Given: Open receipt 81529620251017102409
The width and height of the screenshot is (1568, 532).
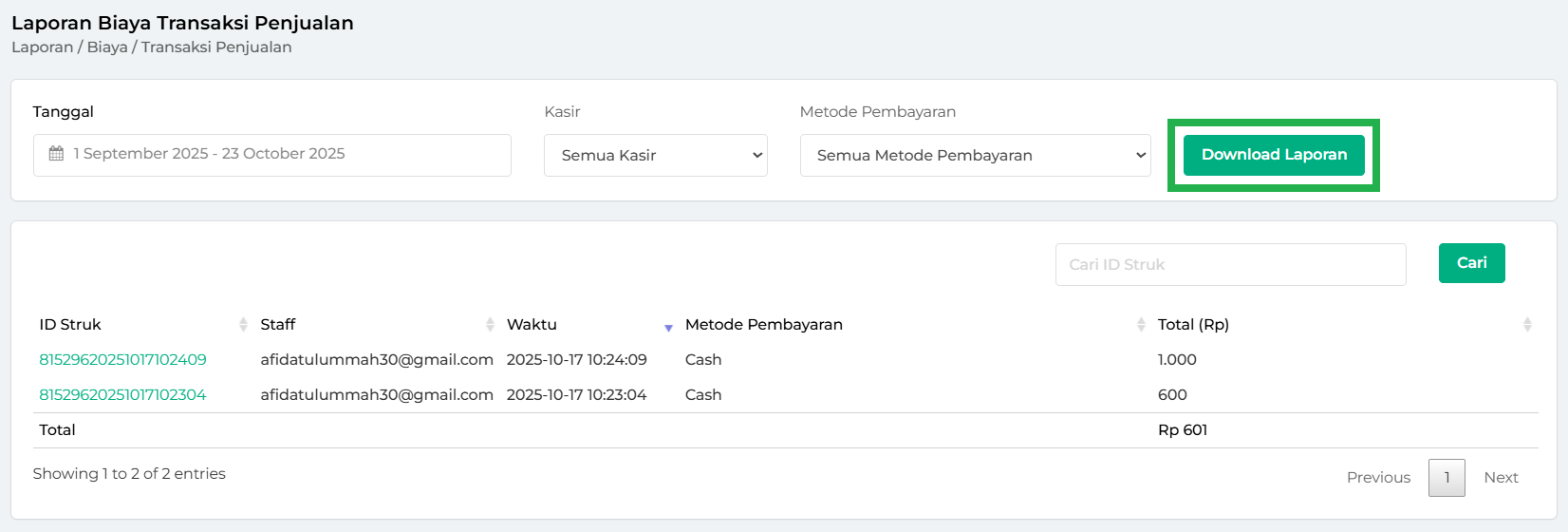Looking at the screenshot, I should tap(122, 360).
